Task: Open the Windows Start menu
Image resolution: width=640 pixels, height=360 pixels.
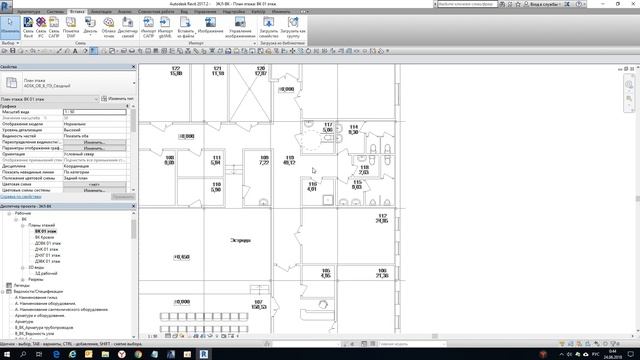Action: [x=7, y=354]
